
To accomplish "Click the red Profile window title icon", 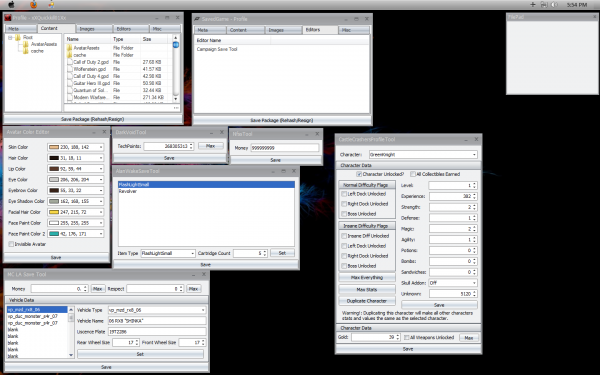I will click(8, 18).
